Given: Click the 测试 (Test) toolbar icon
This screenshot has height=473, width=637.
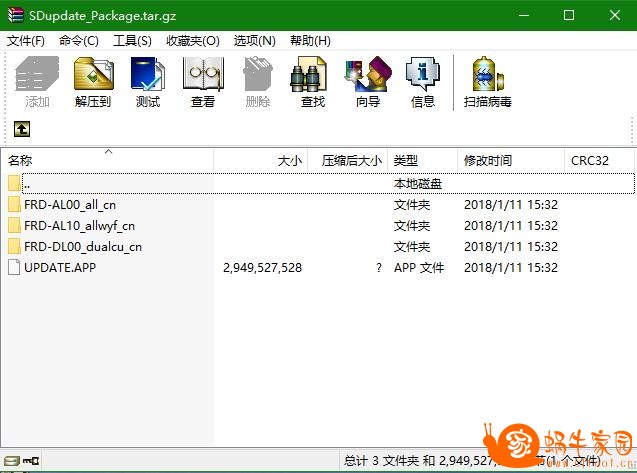Looking at the screenshot, I should pos(148,74).
